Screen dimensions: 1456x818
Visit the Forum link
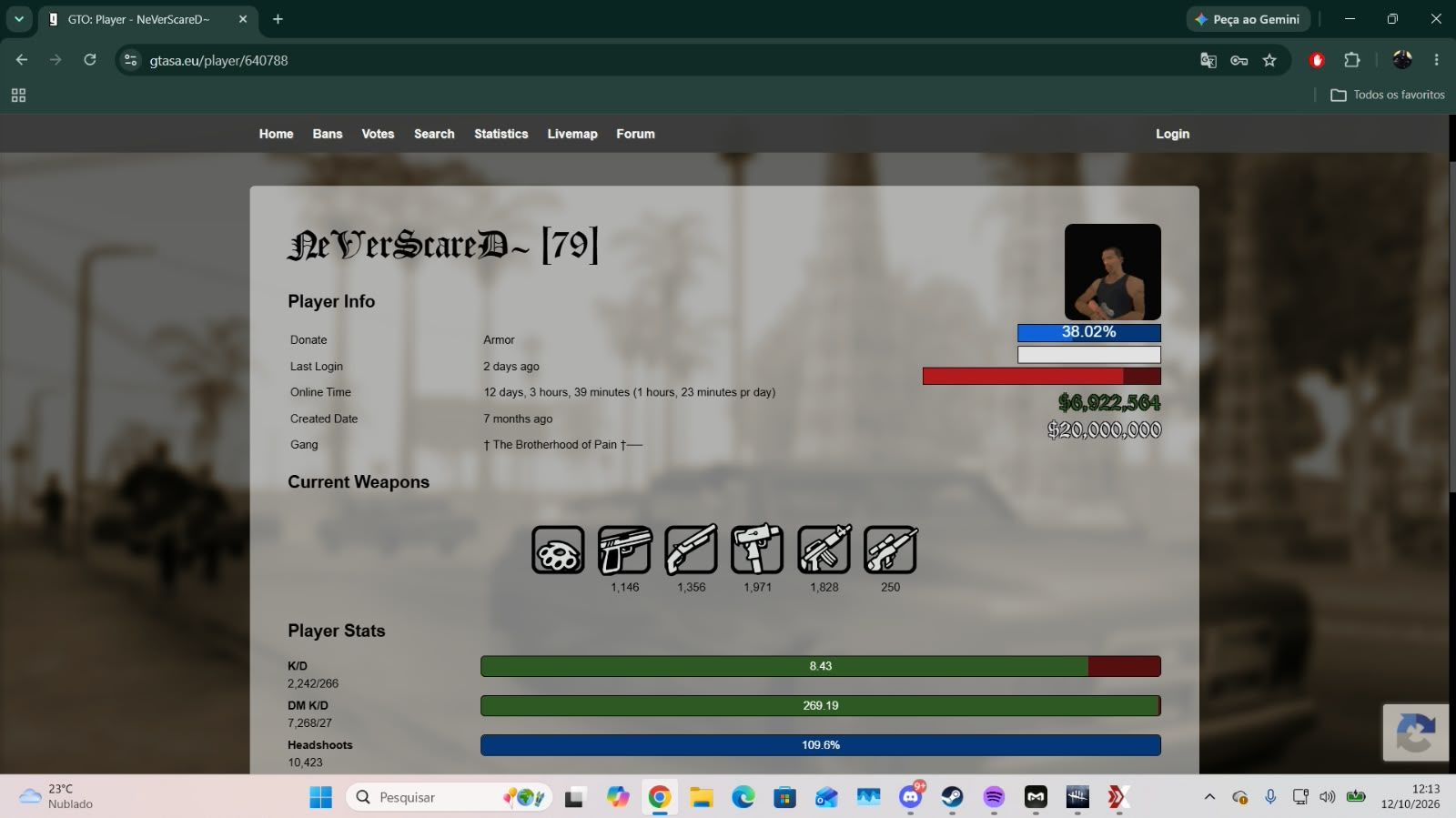(x=635, y=134)
